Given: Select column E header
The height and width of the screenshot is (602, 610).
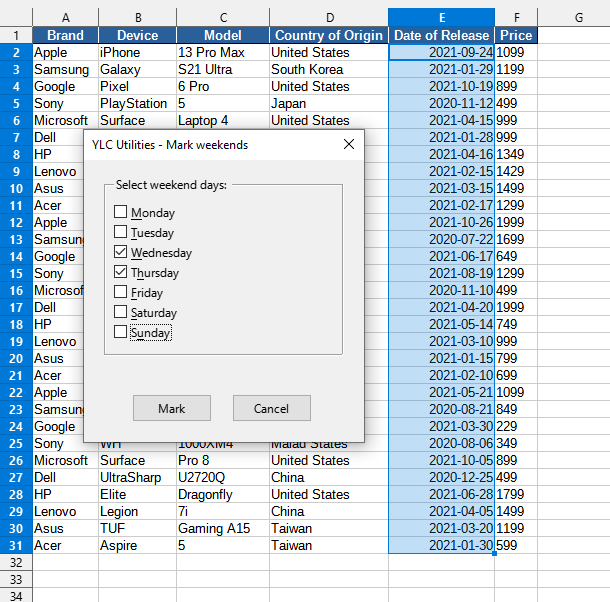Looking at the screenshot, I should pos(441,17).
